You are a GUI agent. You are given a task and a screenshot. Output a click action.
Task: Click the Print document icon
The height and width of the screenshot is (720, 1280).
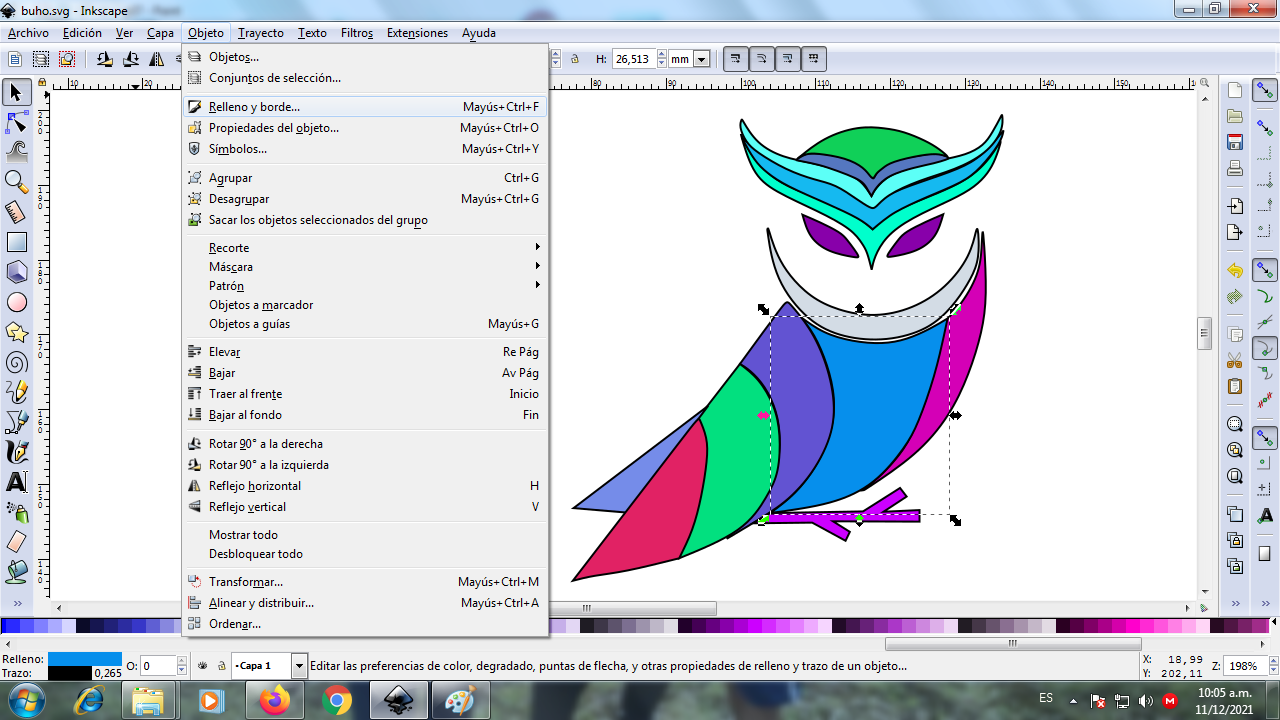click(x=1235, y=168)
